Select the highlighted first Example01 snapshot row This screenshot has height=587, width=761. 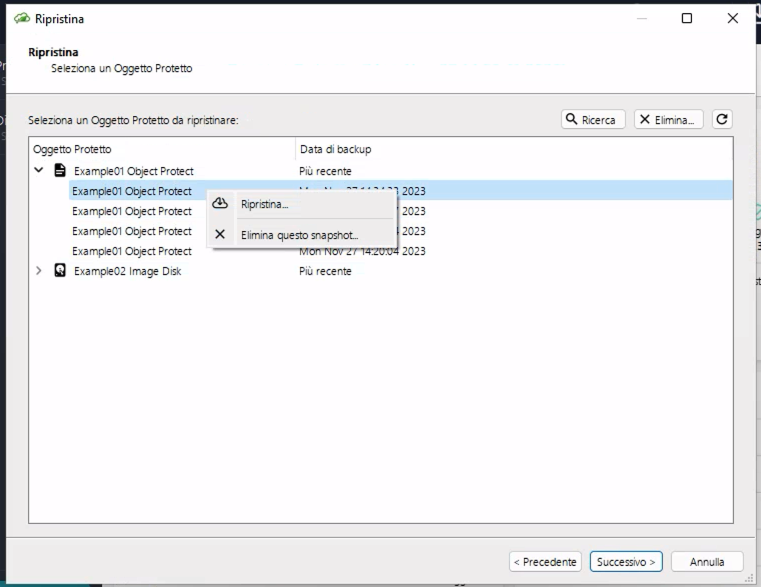(x=132, y=191)
